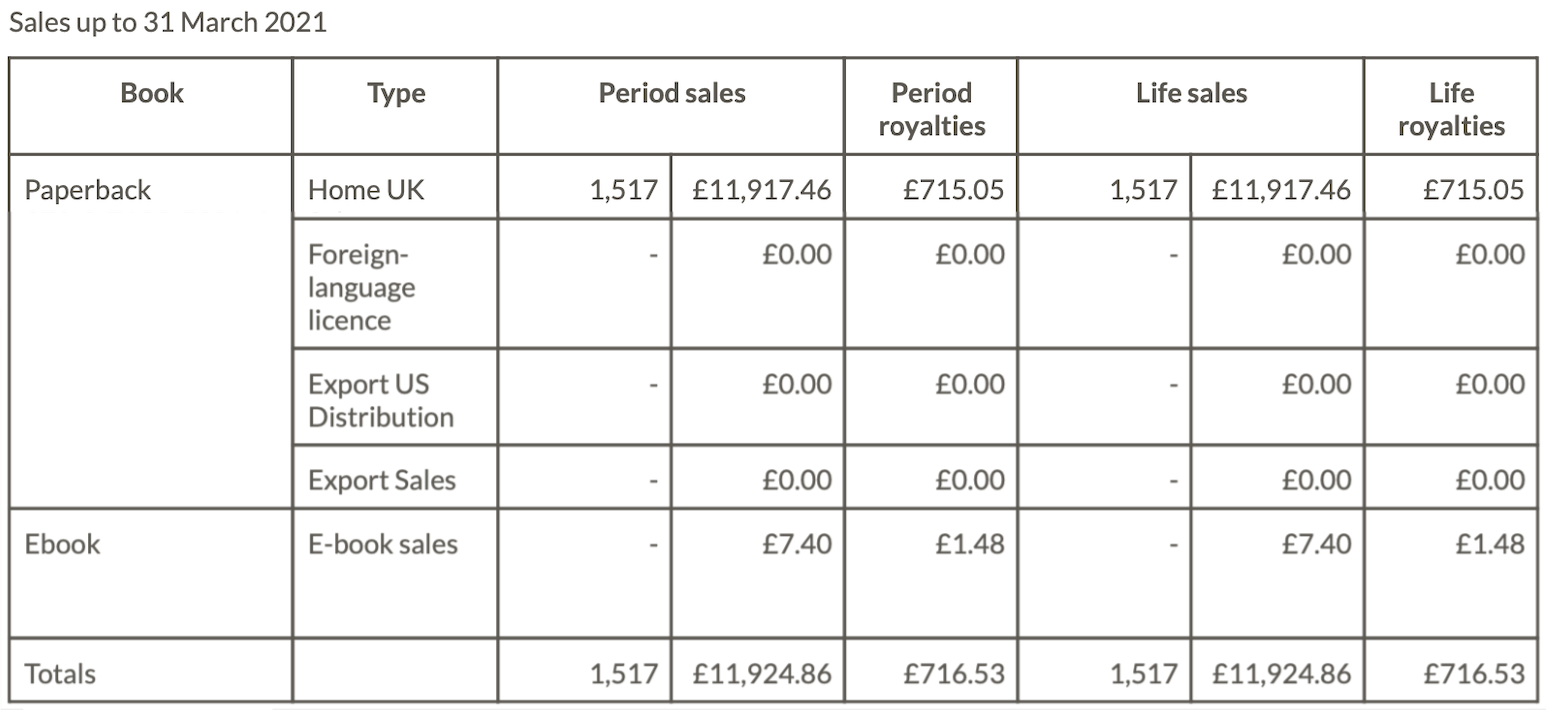Click the Home UK type cell

click(366, 190)
